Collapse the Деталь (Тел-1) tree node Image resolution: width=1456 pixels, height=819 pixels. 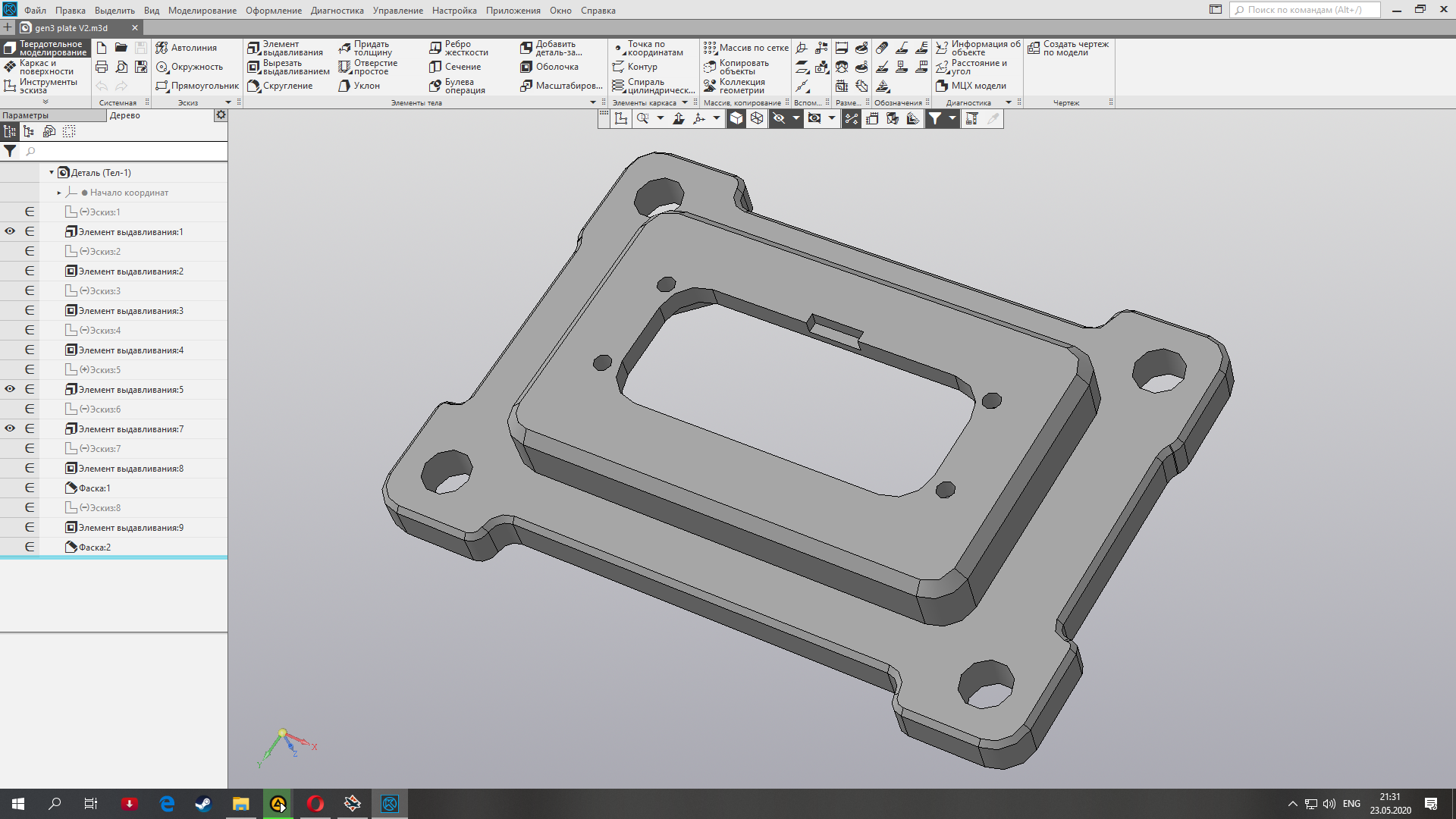tap(52, 173)
